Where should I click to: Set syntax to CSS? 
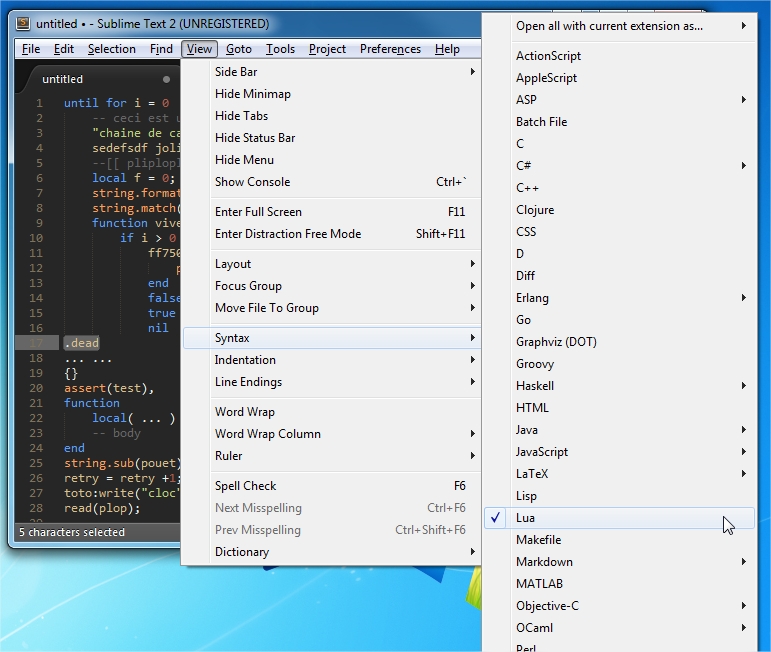619,232
